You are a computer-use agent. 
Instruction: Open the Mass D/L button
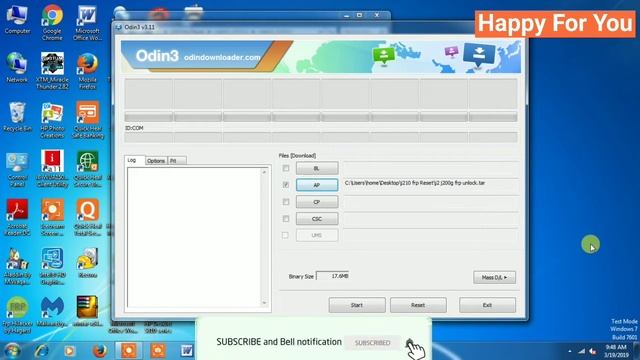(x=494, y=277)
